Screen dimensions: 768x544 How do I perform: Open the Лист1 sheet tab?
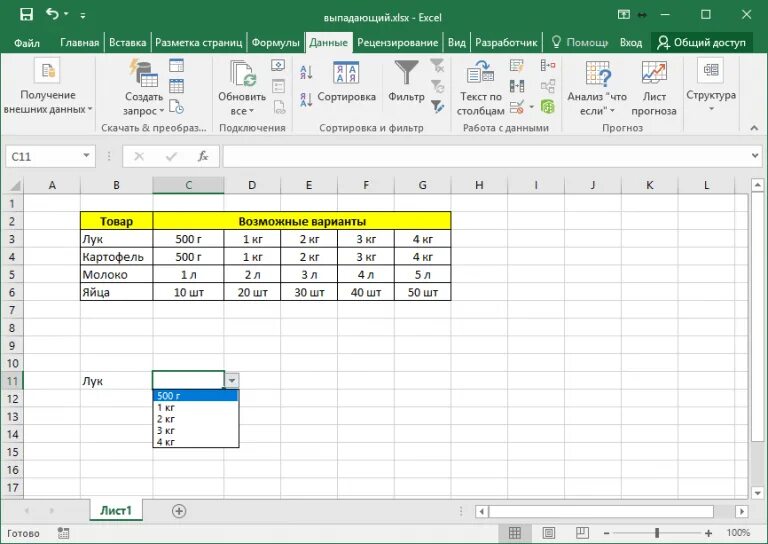click(116, 511)
